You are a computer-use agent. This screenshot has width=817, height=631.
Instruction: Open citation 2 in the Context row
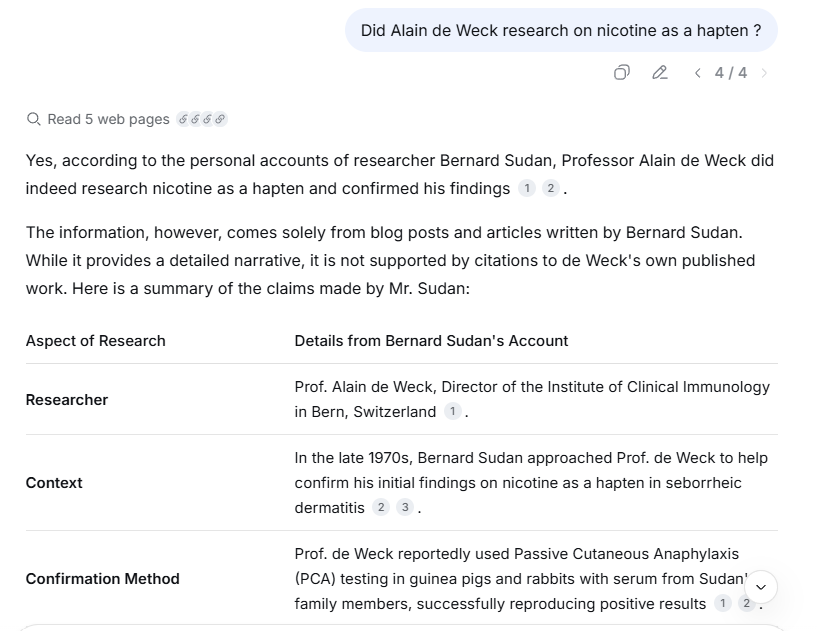pyautogui.click(x=381, y=508)
